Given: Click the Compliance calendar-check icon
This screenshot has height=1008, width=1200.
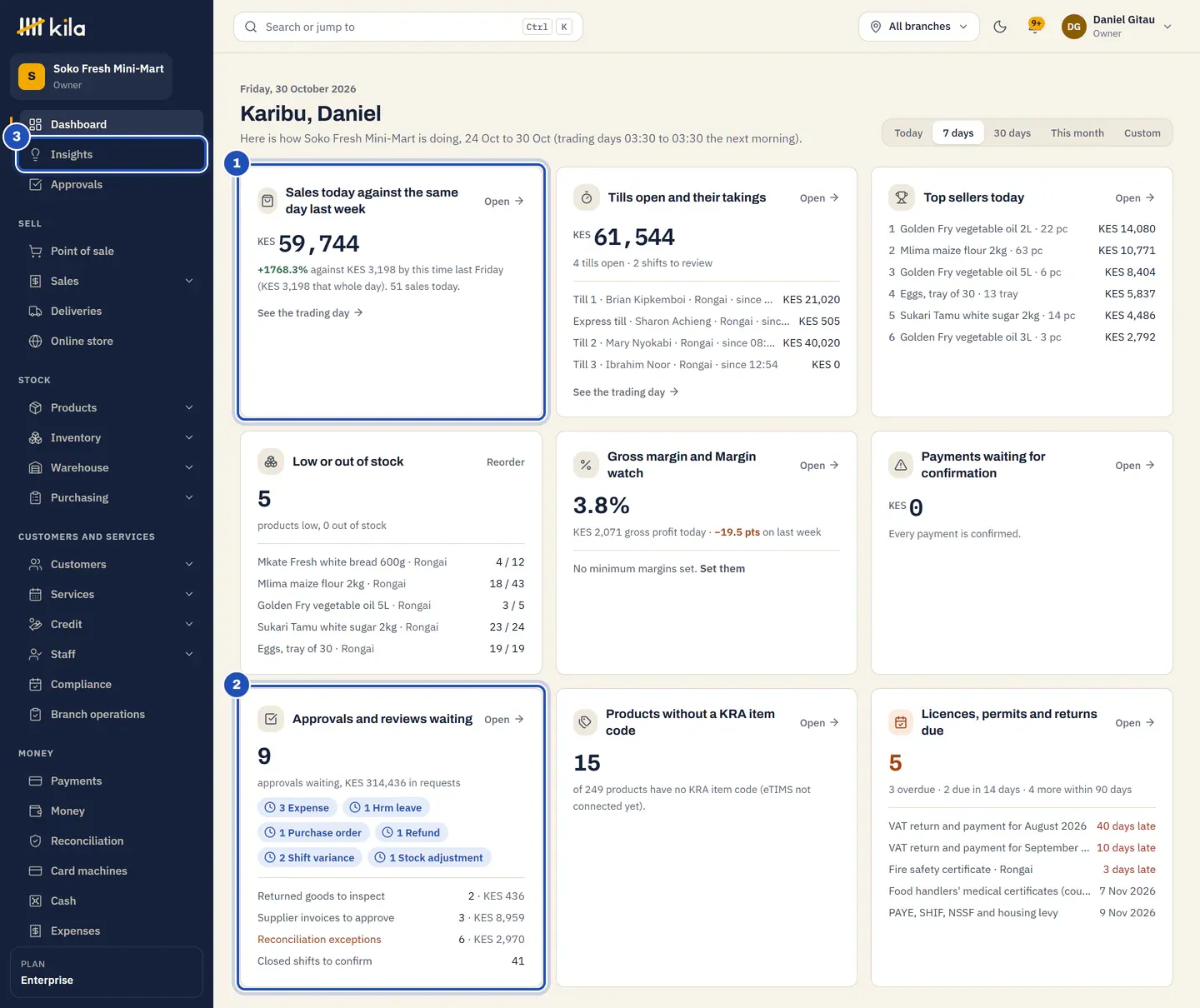Looking at the screenshot, I should [x=35, y=684].
